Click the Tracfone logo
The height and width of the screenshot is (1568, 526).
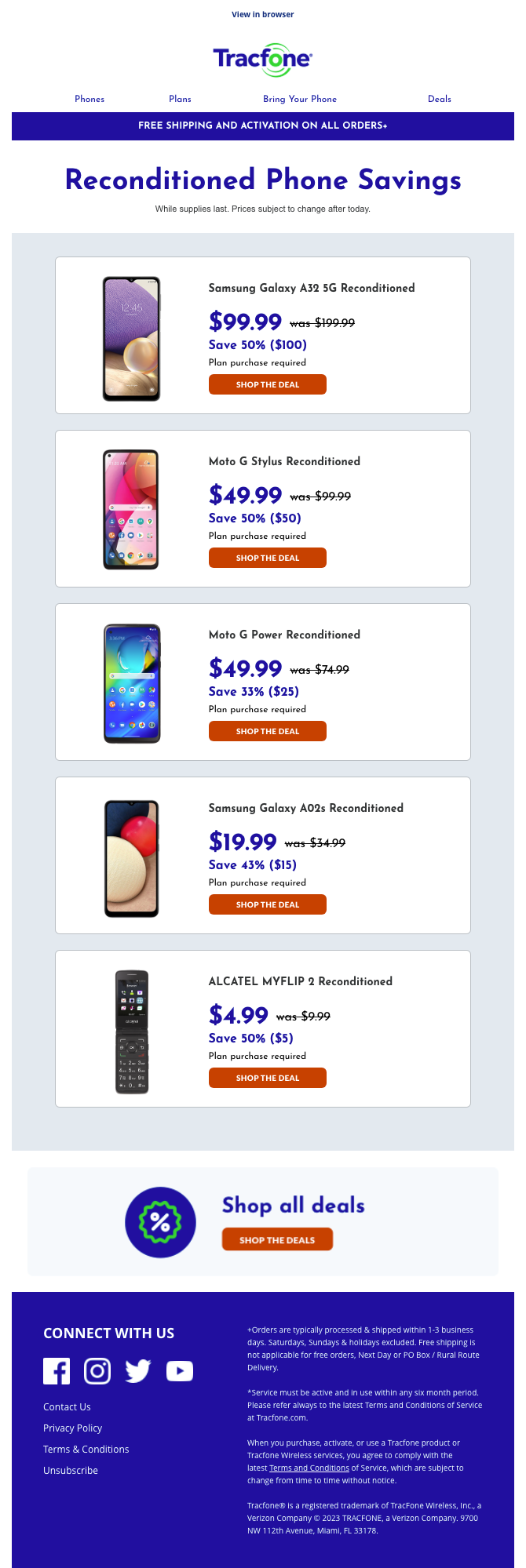263,59
